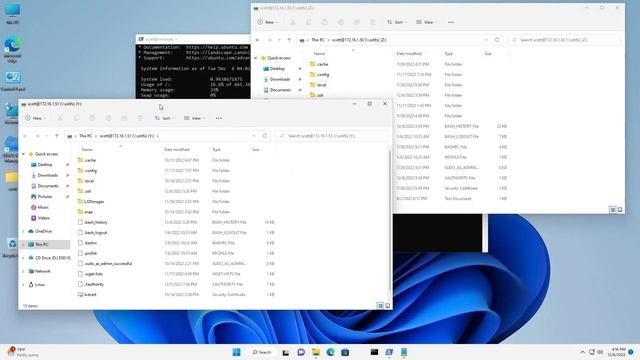Click the vertical scrollbar in the Y: window
The width and height of the screenshot is (640, 360).
click(389, 220)
